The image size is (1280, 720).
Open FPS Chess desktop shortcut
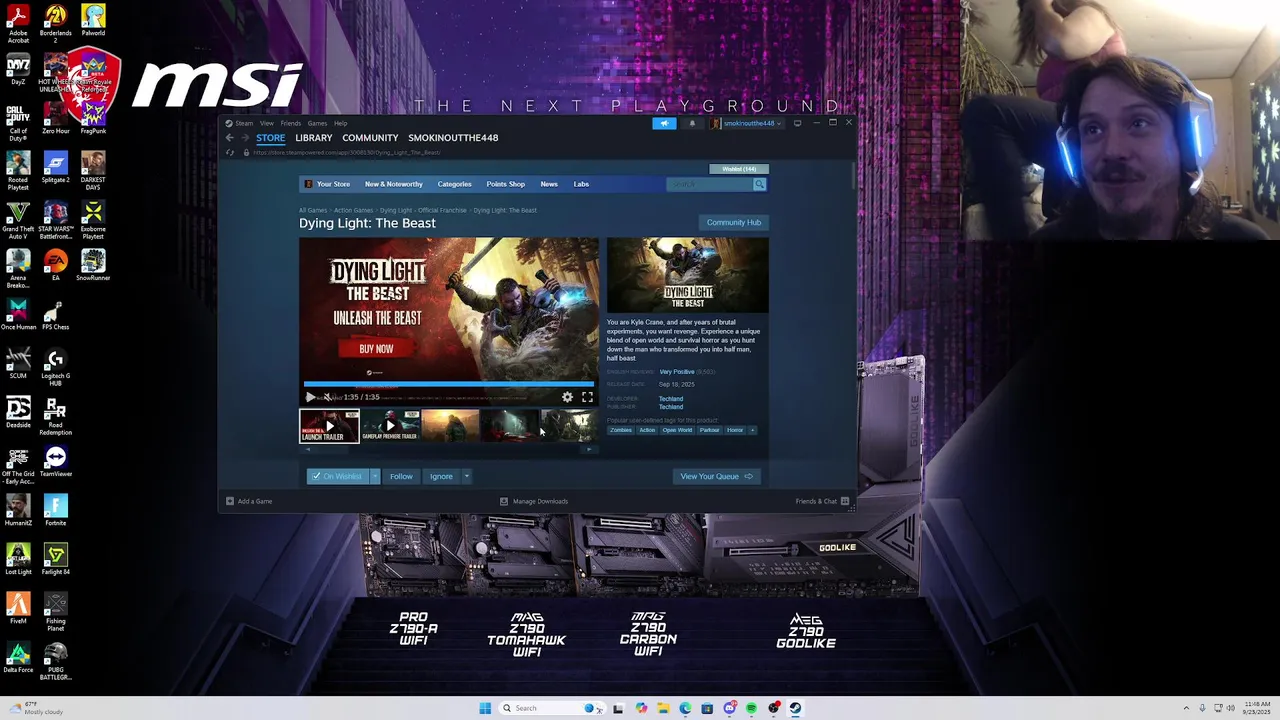click(55, 314)
